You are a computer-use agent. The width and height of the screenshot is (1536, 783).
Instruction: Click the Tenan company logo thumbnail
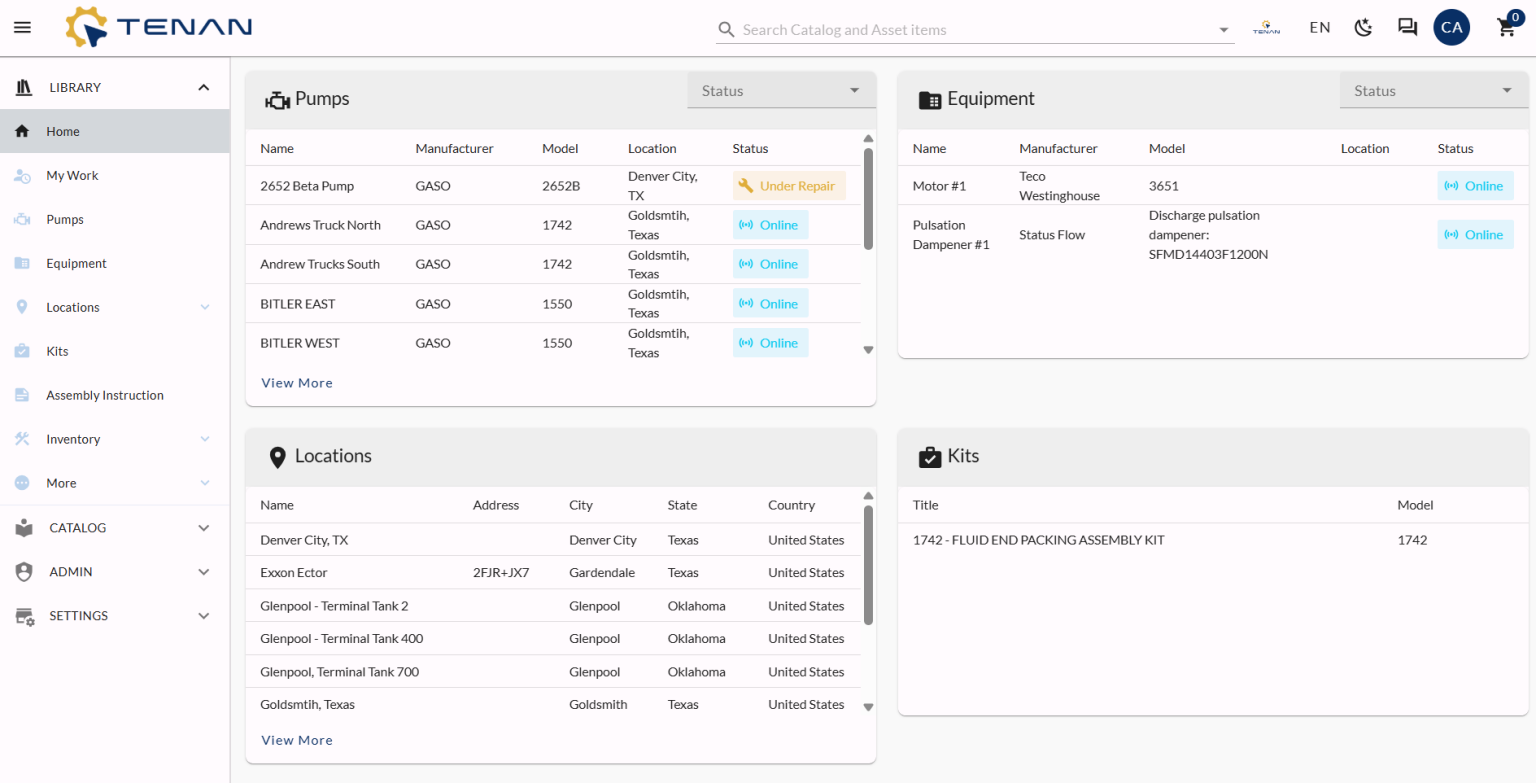tap(1266, 28)
